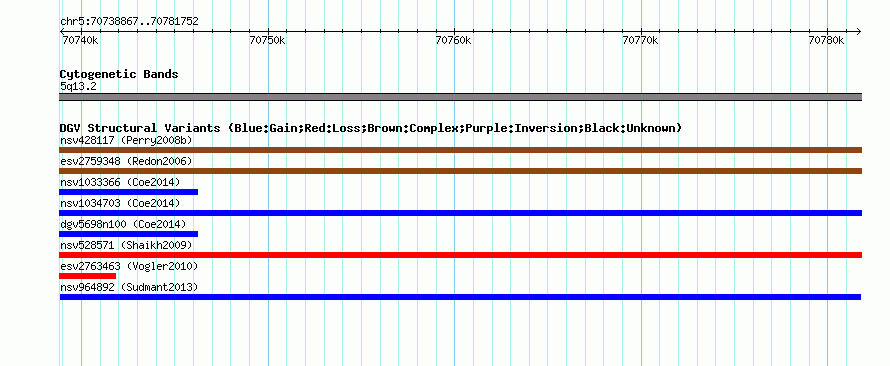This screenshot has height=366, width=890.
Task: Select the 70740k ruler tick label
Action: tap(80, 41)
